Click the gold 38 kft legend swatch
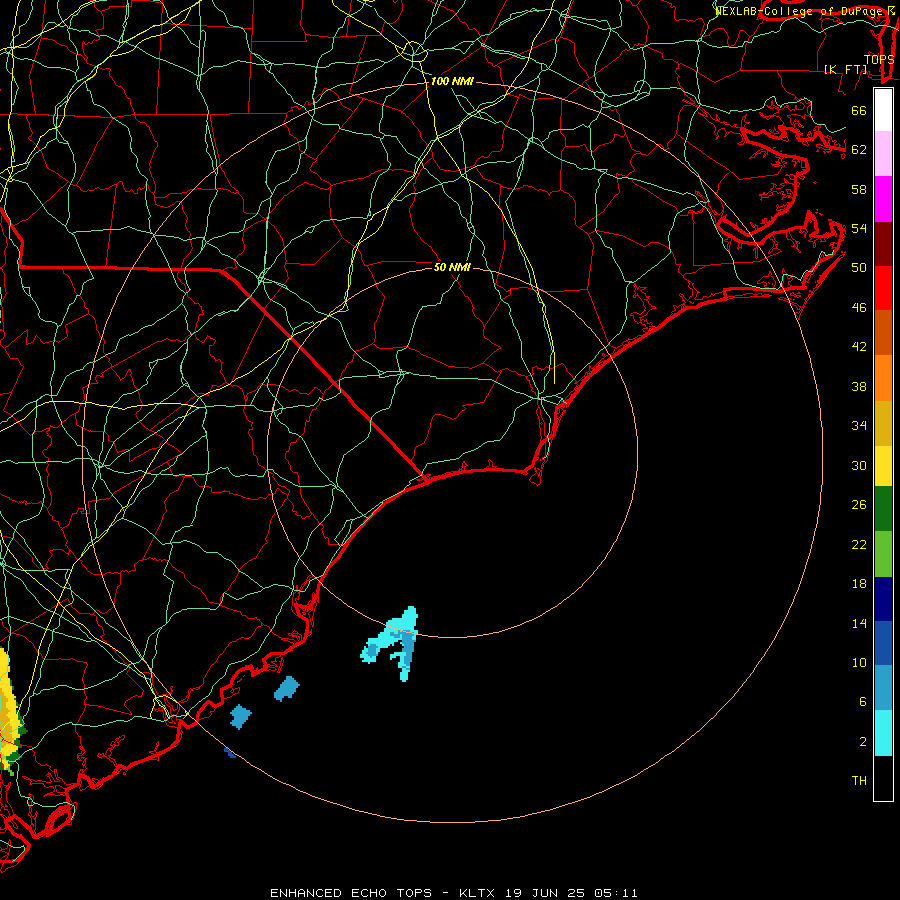 point(883,423)
